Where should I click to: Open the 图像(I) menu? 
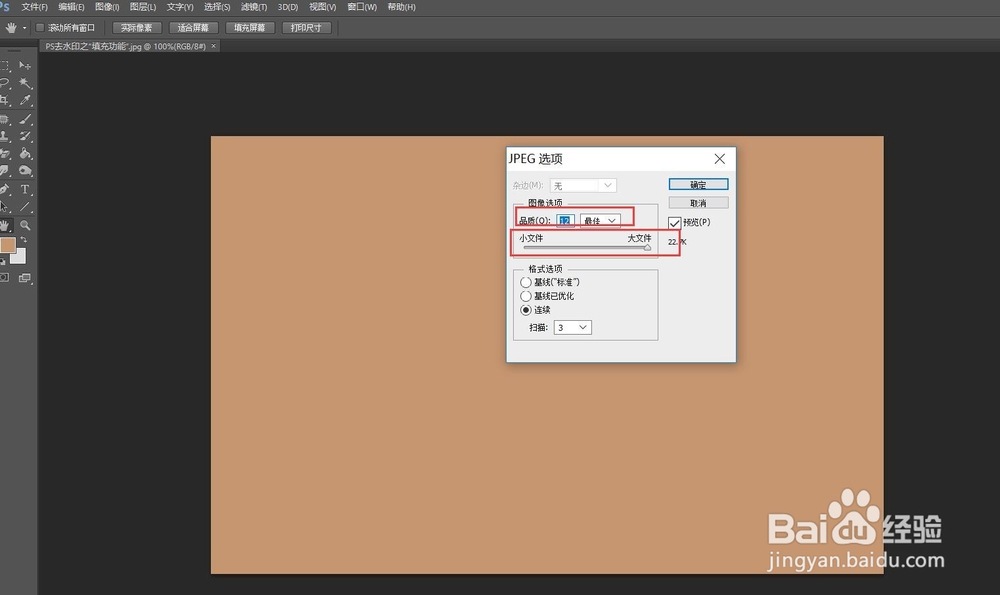pyautogui.click(x=107, y=7)
